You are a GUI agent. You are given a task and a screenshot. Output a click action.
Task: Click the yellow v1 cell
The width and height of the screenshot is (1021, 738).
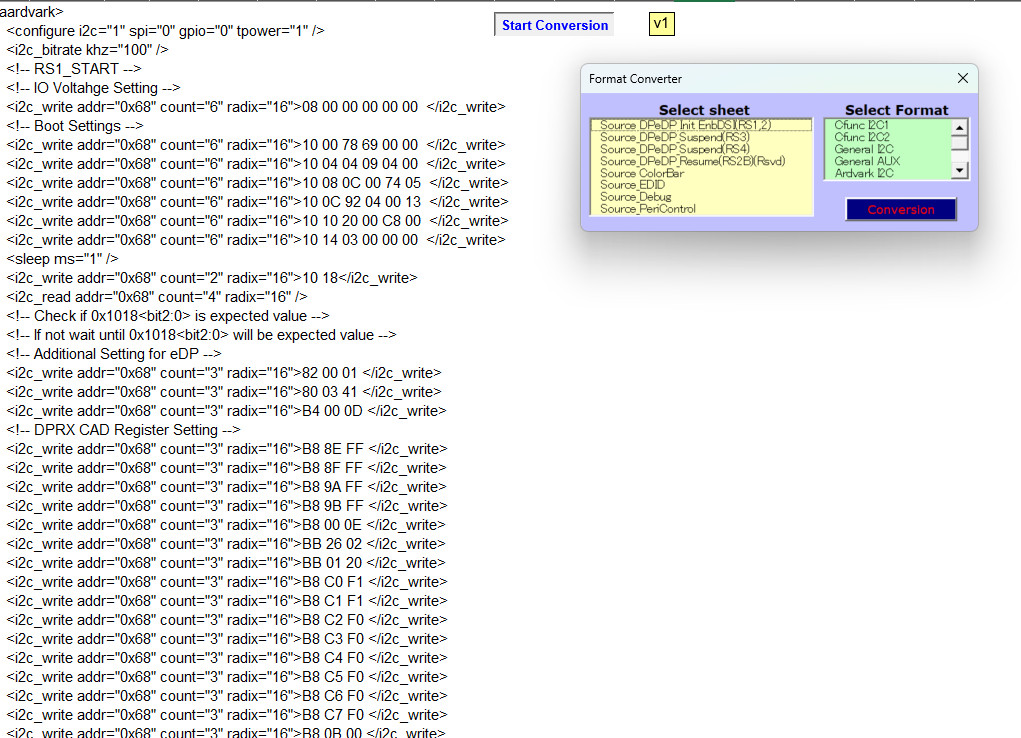(x=662, y=23)
